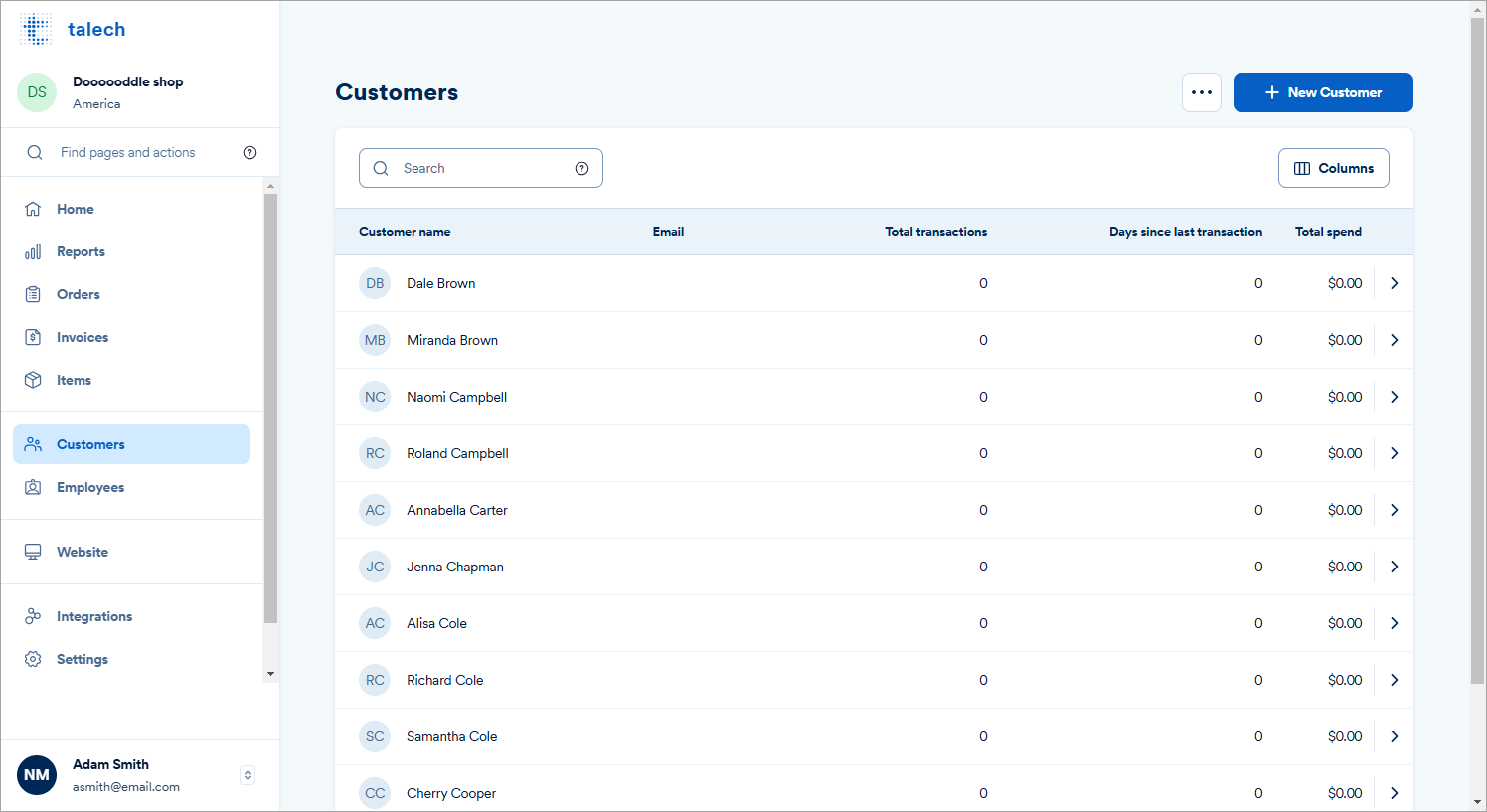Click the Items box icon
The image size is (1487, 812).
[x=33, y=380]
